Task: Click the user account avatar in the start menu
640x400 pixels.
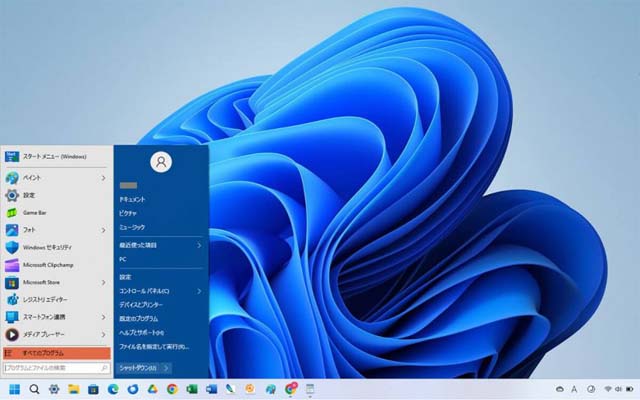Action: tap(161, 162)
